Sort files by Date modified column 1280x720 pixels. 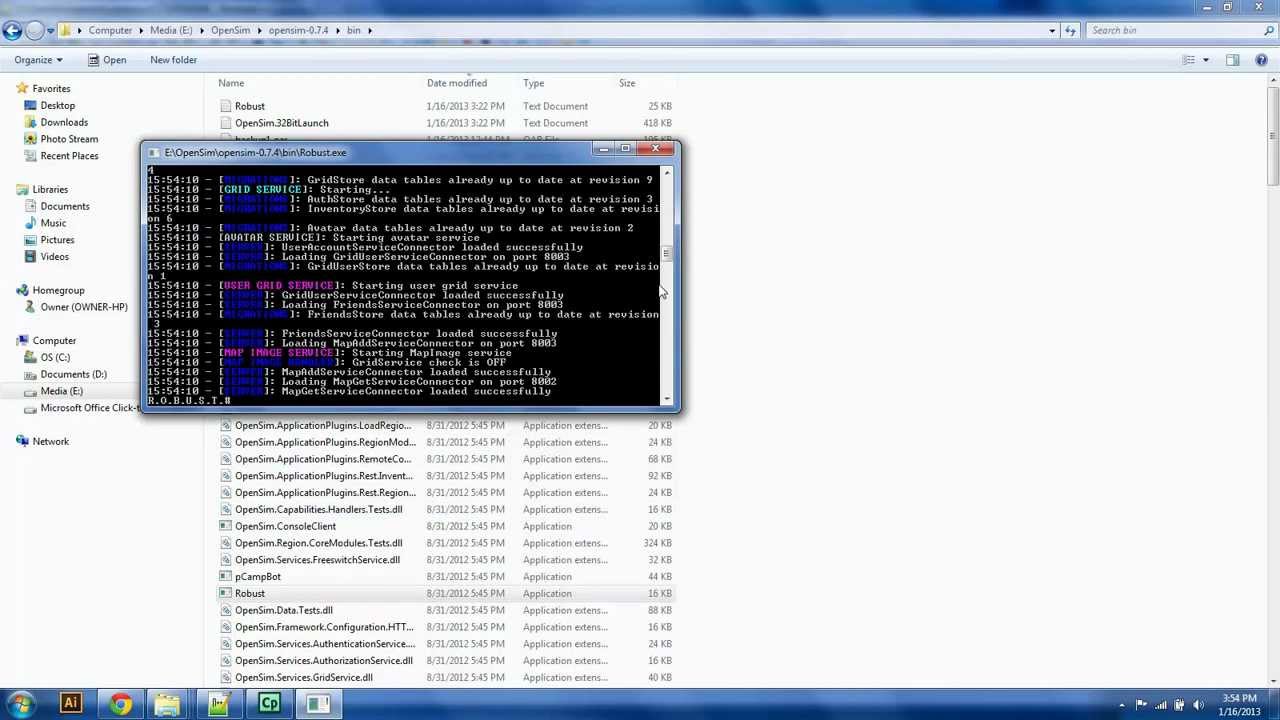[x=457, y=83]
